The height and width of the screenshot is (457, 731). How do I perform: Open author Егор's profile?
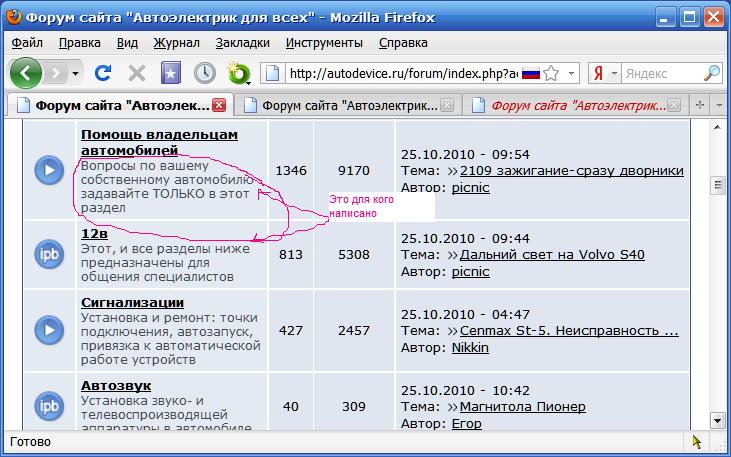coord(467,423)
